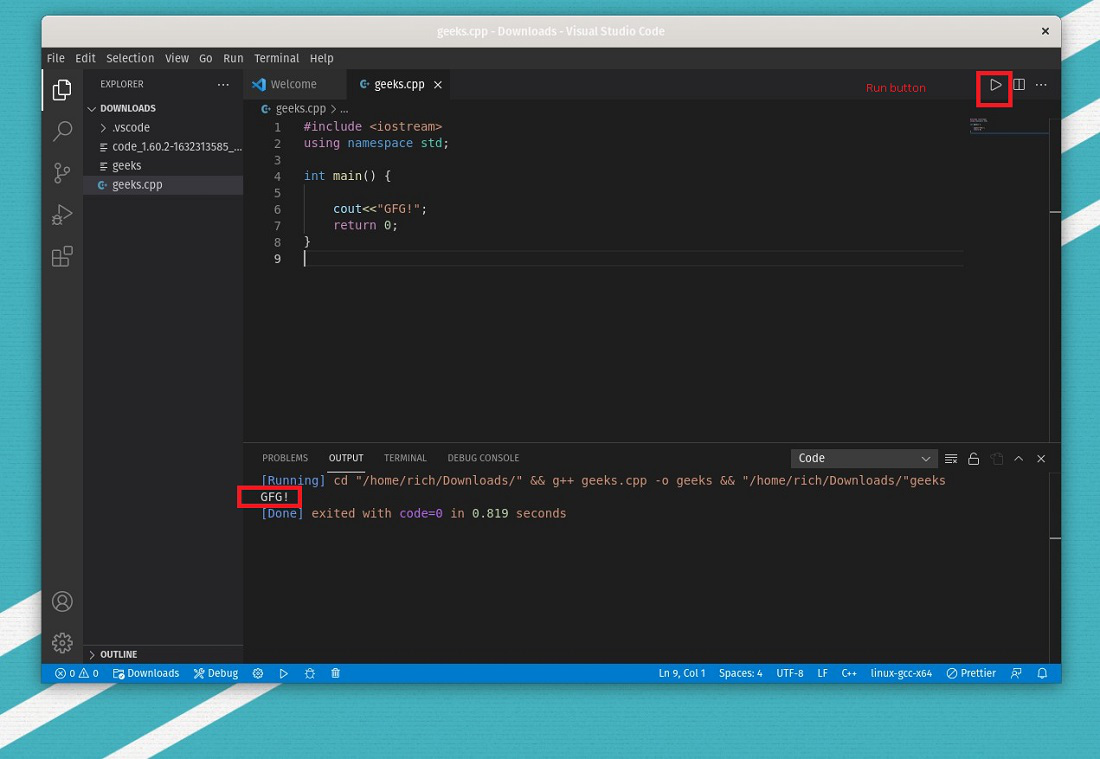
Task: Click the editor minimap preview
Action: click(x=1009, y=126)
